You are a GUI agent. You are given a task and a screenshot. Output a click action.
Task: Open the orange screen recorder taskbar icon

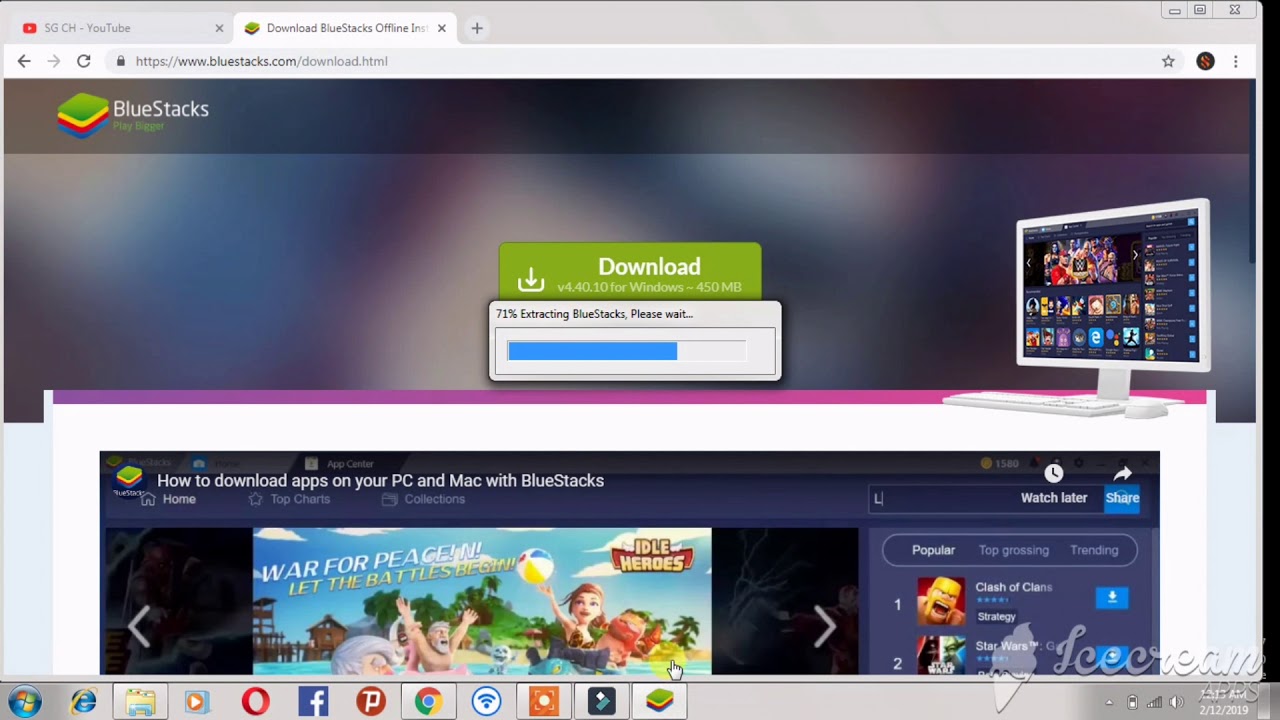coord(544,702)
